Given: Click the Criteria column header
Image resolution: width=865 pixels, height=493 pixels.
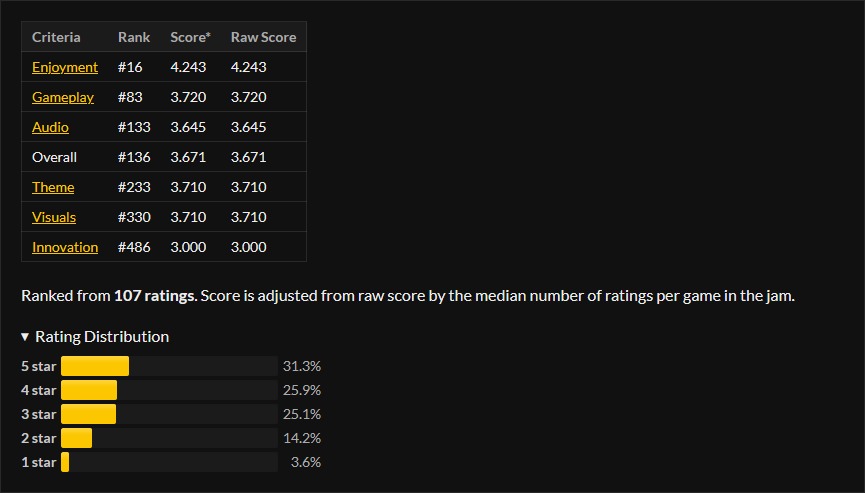Looking at the screenshot, I should pos(56,37).
